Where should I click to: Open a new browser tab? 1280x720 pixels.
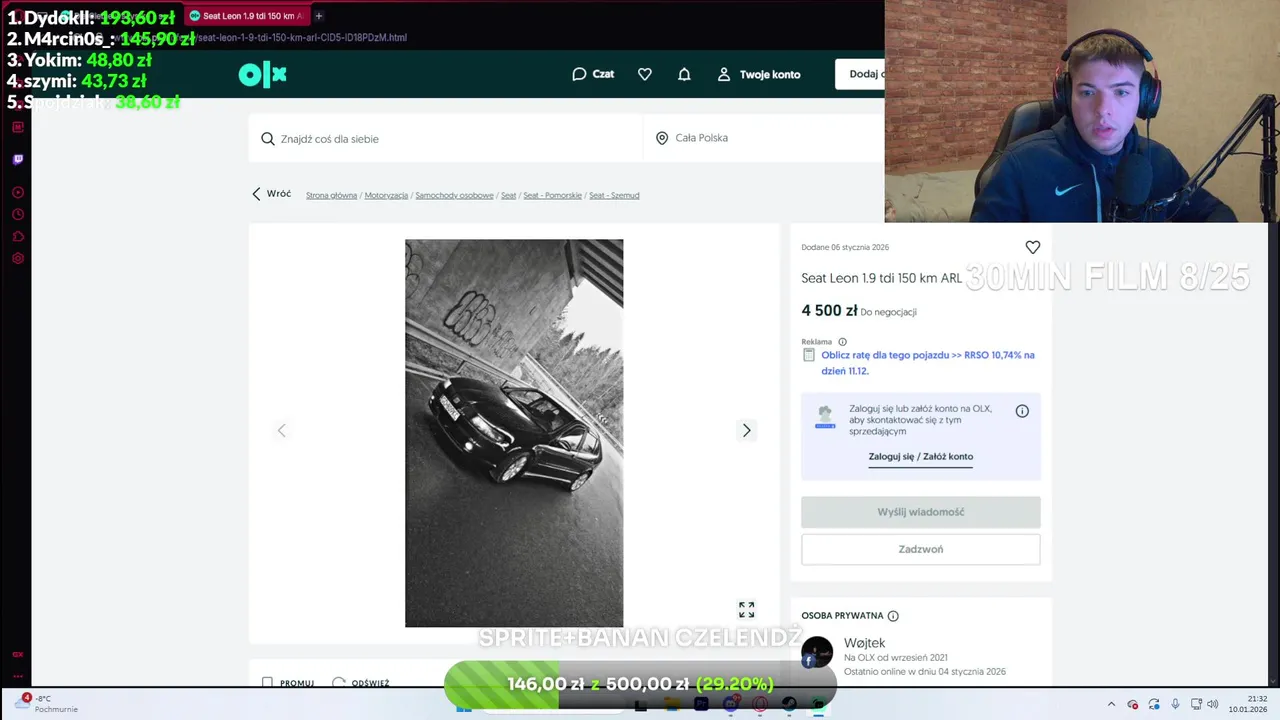pos(319,16)
